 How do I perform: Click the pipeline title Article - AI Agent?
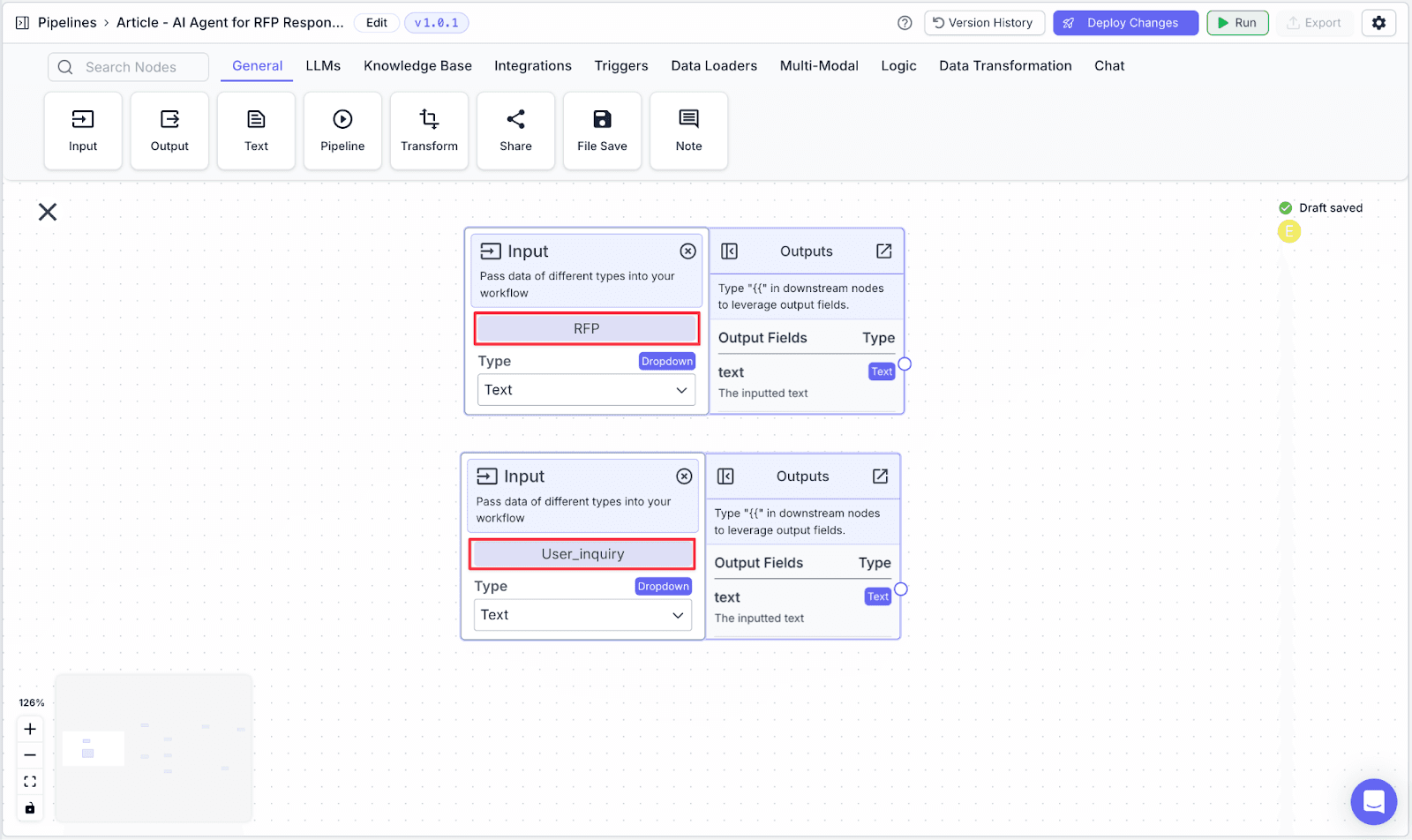coord(230,23)
